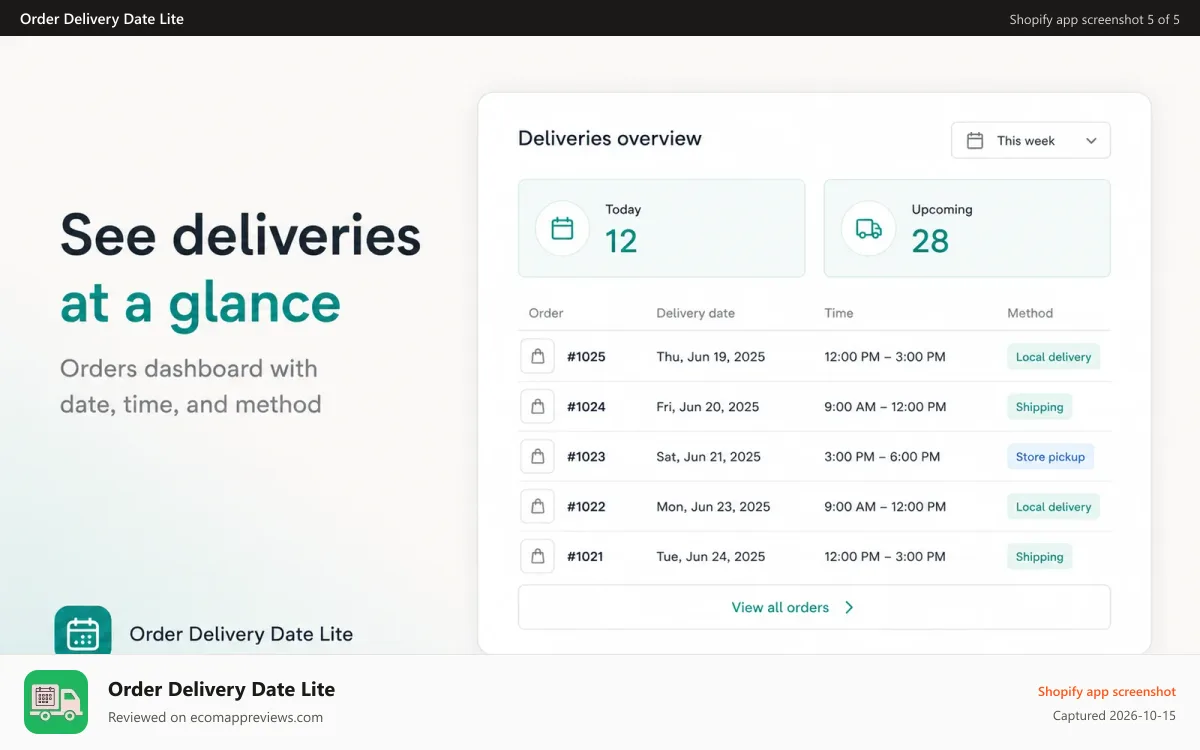The height and width of the screenshot is (750, 1200).
Task: Click the Upcoming delivery truck icon
Action: (869, 228)
